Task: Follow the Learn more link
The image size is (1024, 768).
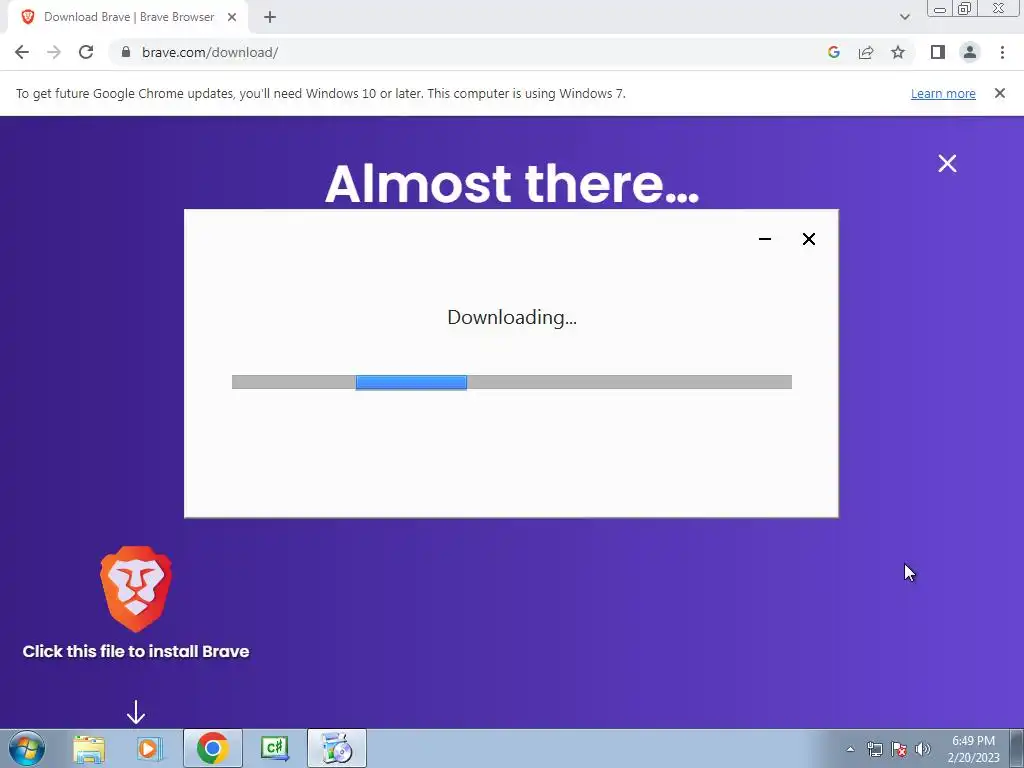Action: pos(943,93)
